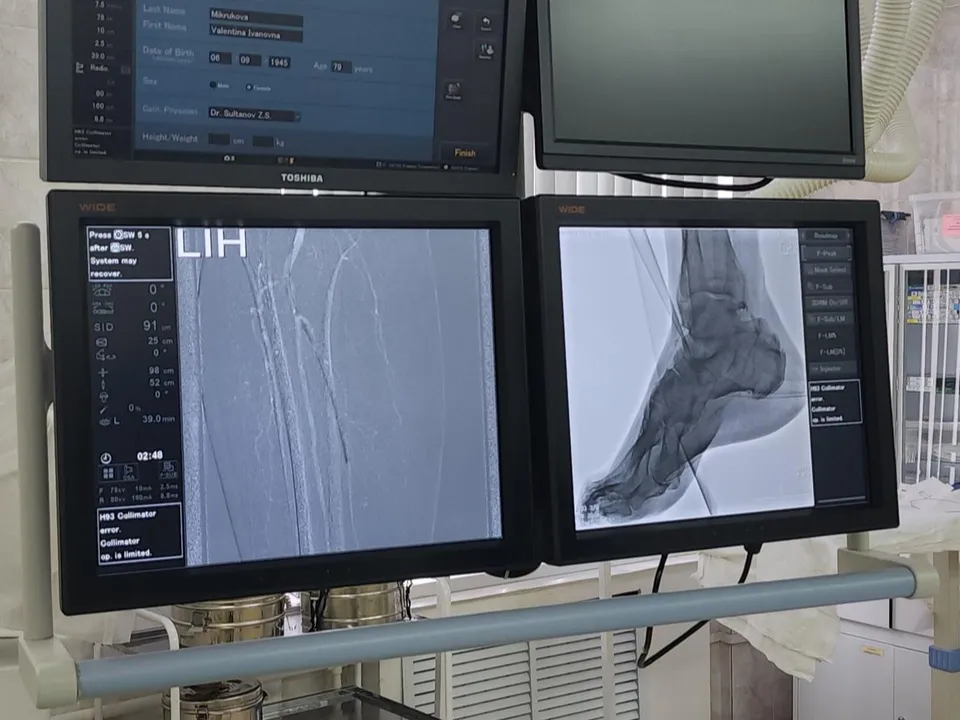This screenshot has width=960, height=720.
Task: Click the birth year field 1945
Action: [279, 61]
